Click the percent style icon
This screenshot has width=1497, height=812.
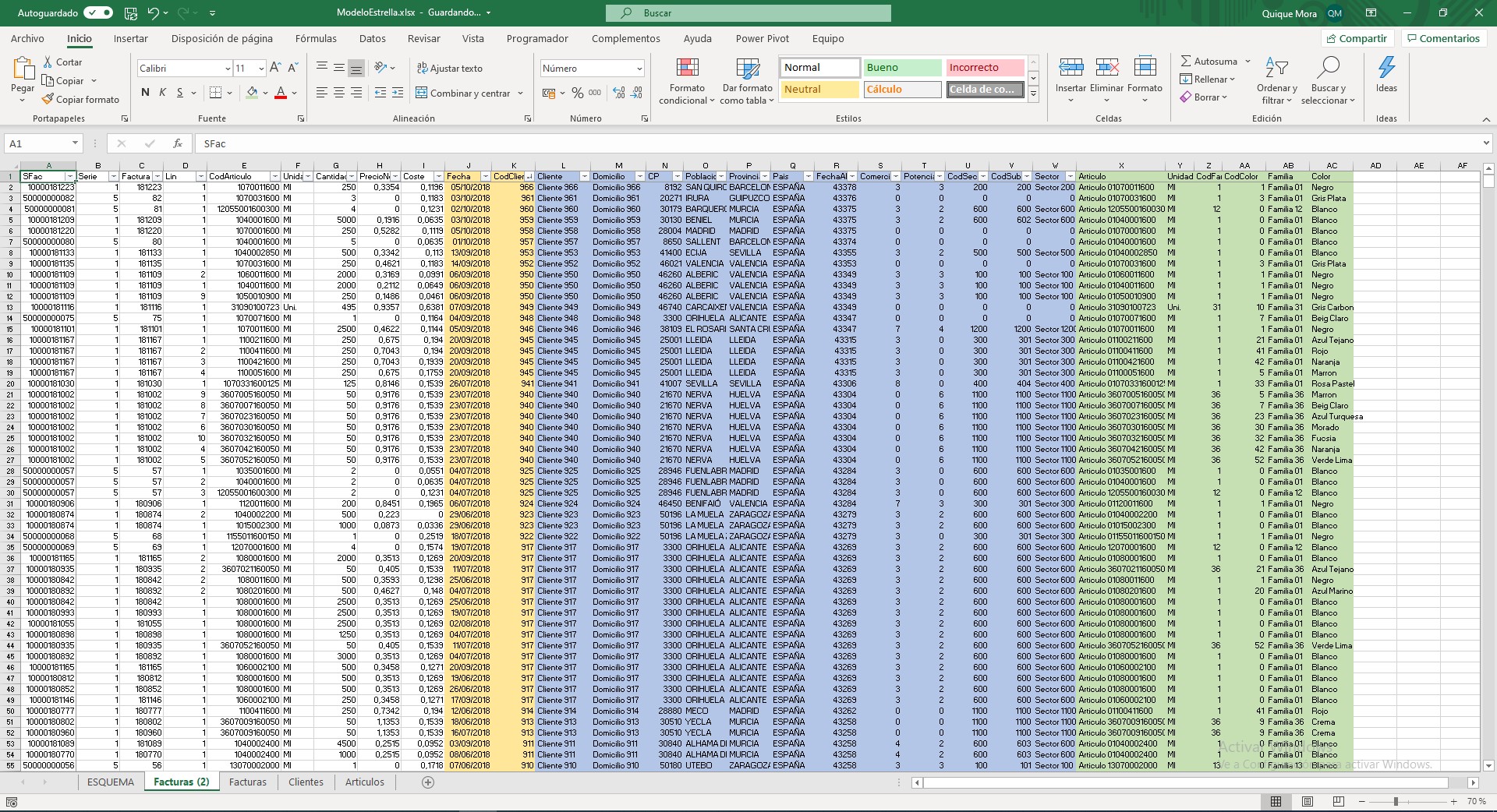click(577, 93)
